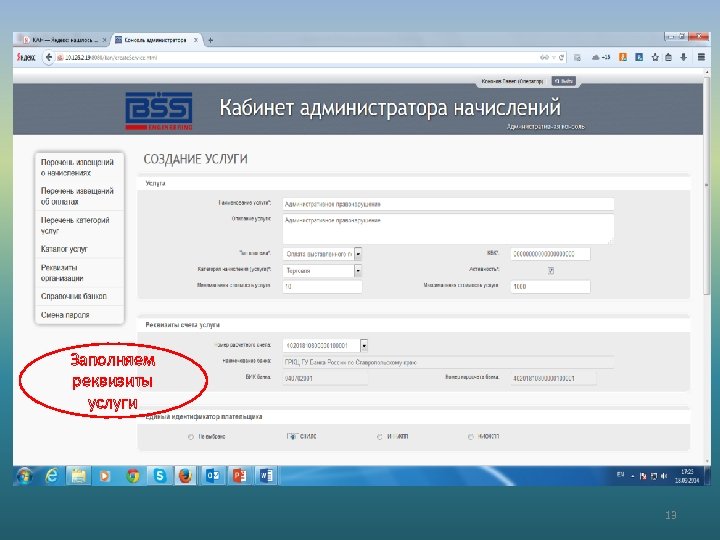Open the media player taskbar icon

[x=105, y=476]
